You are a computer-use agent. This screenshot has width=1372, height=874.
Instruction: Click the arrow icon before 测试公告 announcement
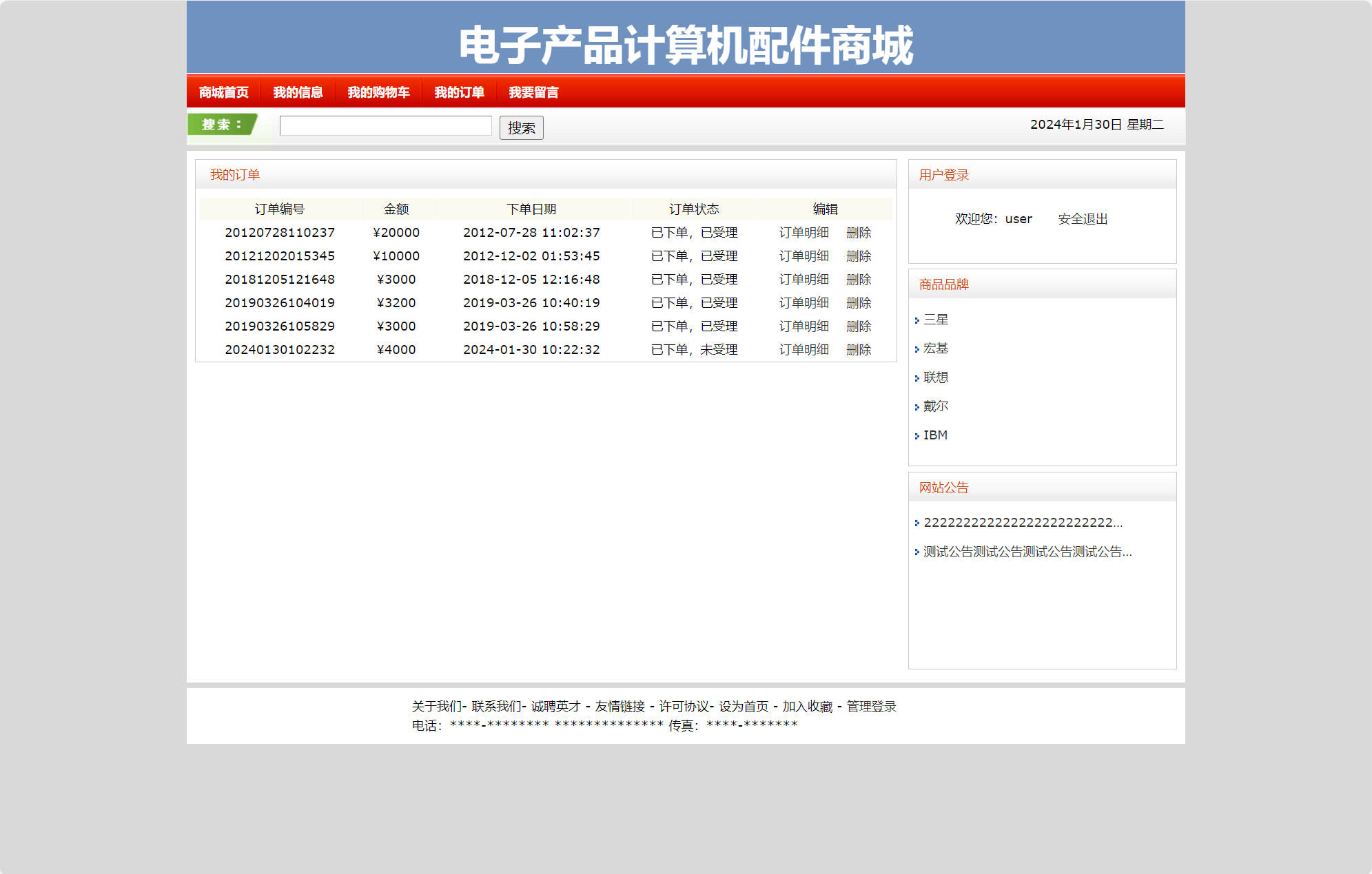pyautogui.click(x=917, y=552)
